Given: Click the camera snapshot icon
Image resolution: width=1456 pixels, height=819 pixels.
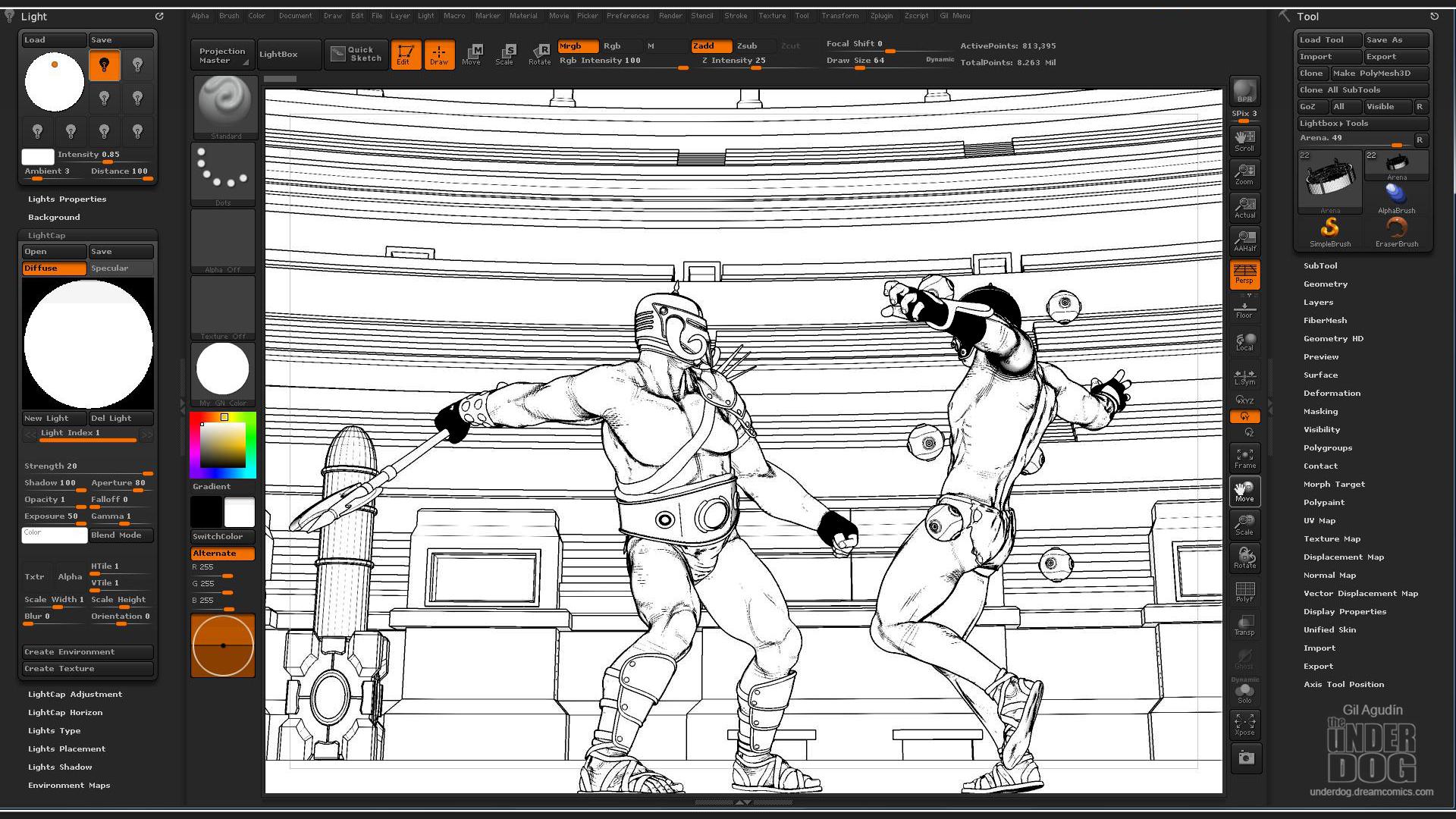Looking at the screenshot, I should (1245, 758).
